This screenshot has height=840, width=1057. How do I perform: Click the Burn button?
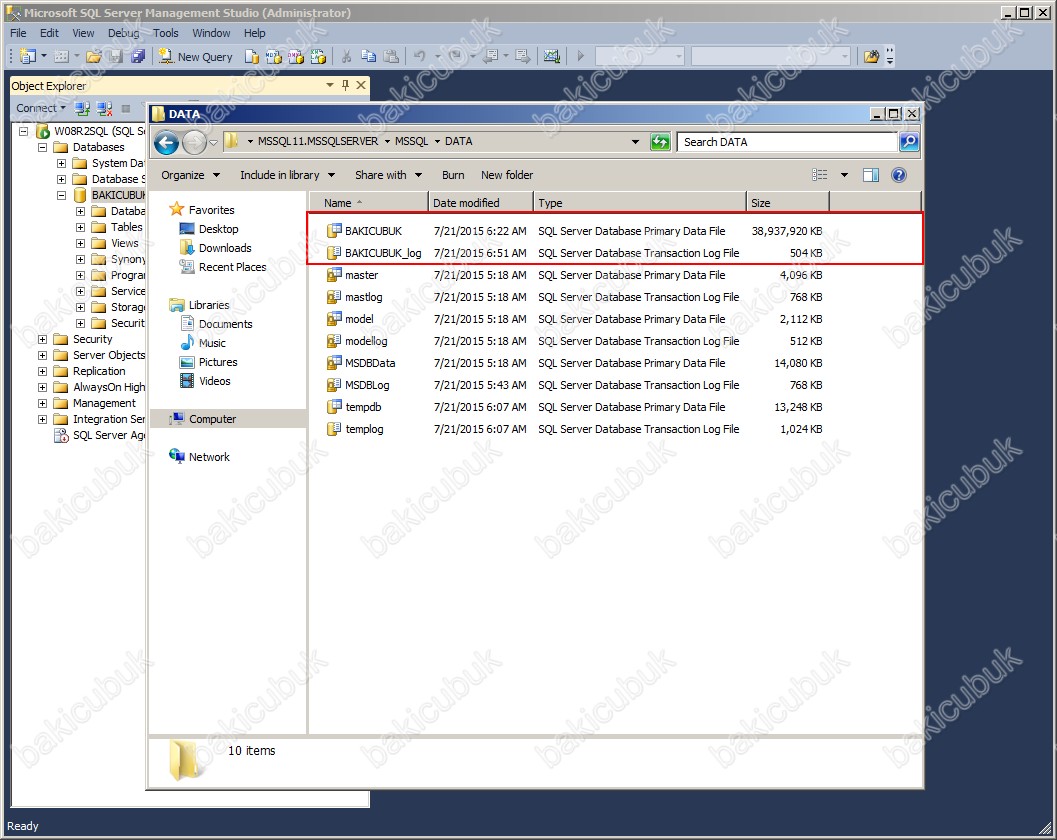click(x=453, y=175)
